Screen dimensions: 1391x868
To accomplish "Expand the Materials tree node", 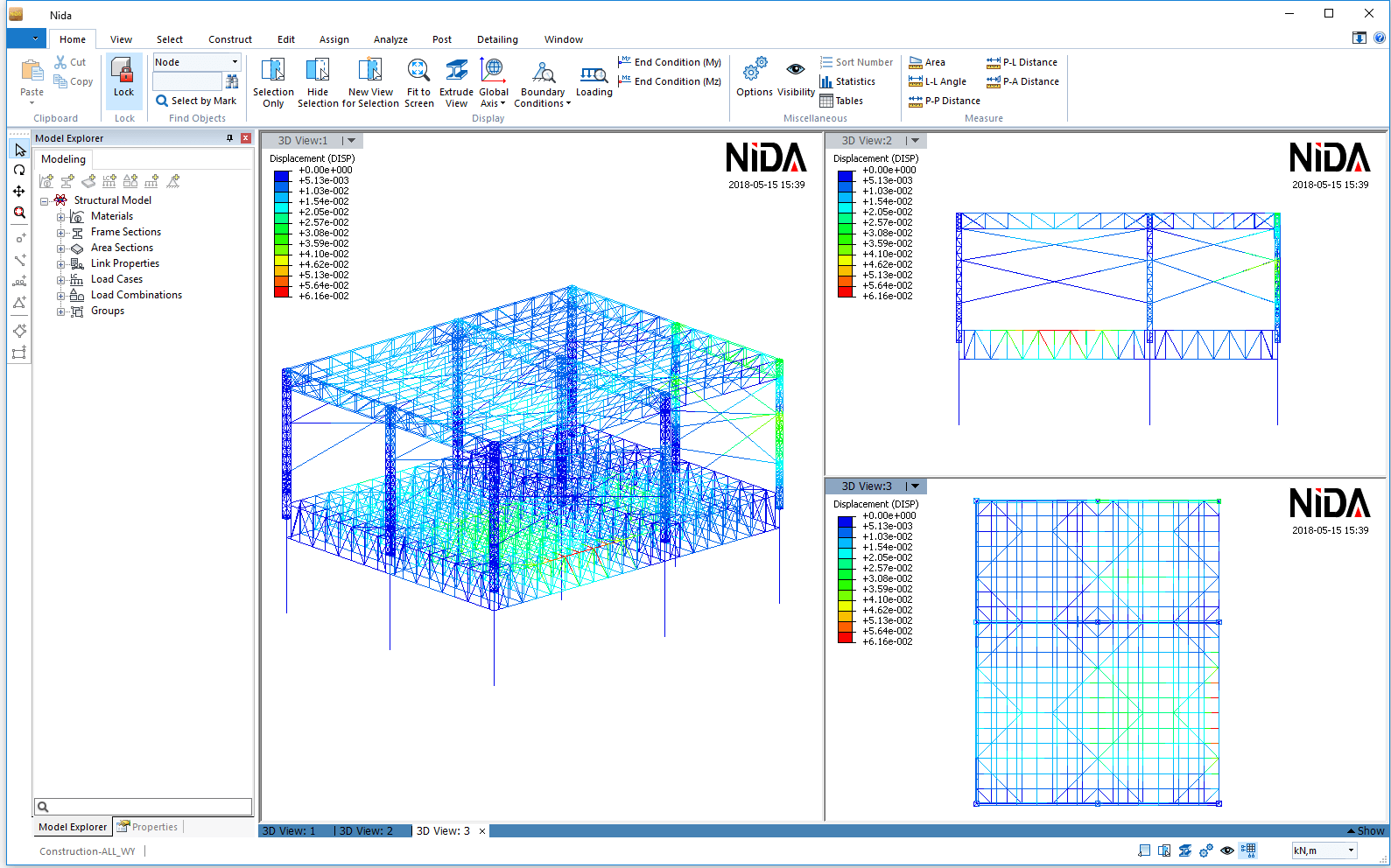I will click(60, 217).
